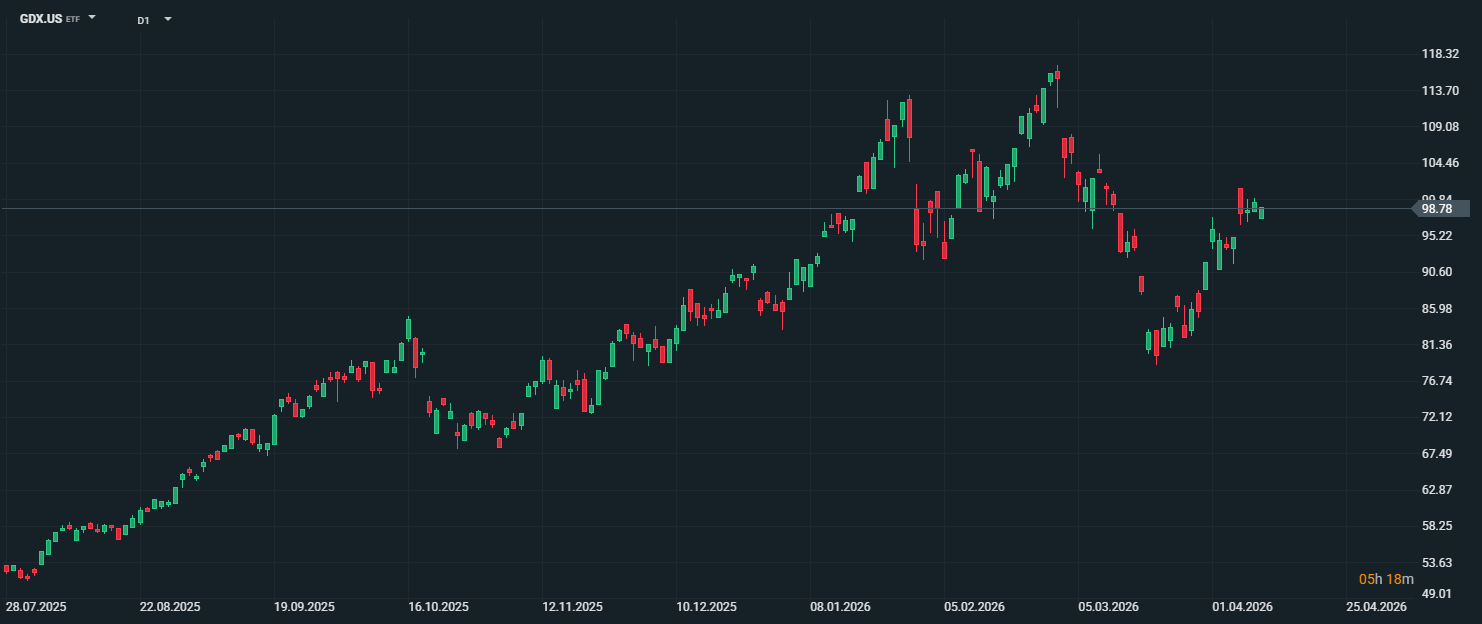
Task: Click the 05h 18m candle countdown timer
Action: coord(1386,580)
